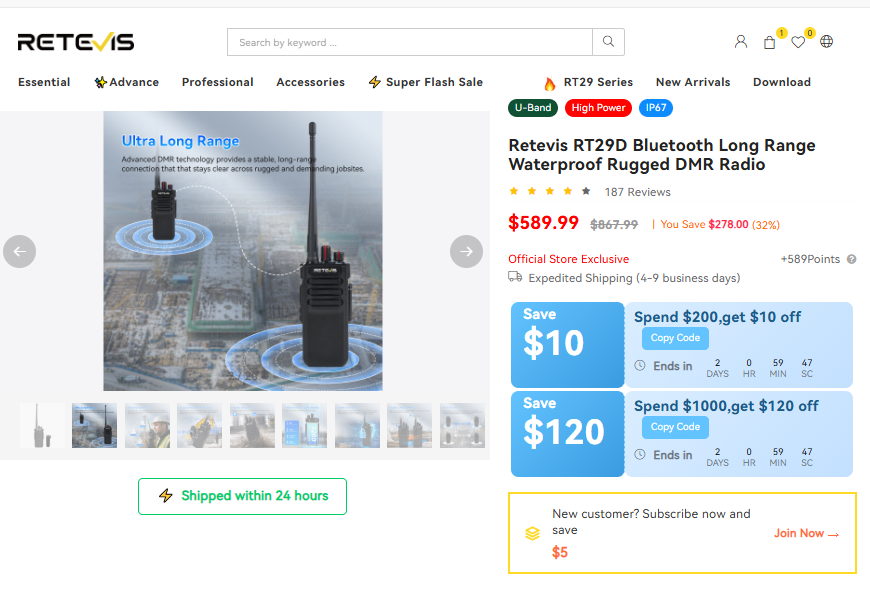Select fourth product thumbnail
The width and height of the screenshot is (870, 589).
200,425
